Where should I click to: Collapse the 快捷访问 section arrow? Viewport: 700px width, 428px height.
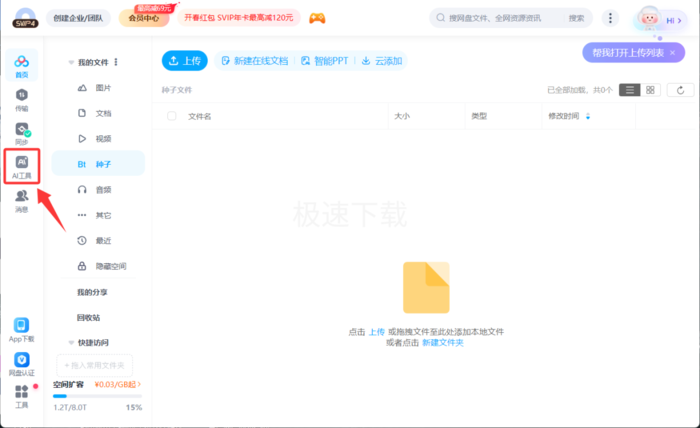pyautogui.click(x=71, y=343)
